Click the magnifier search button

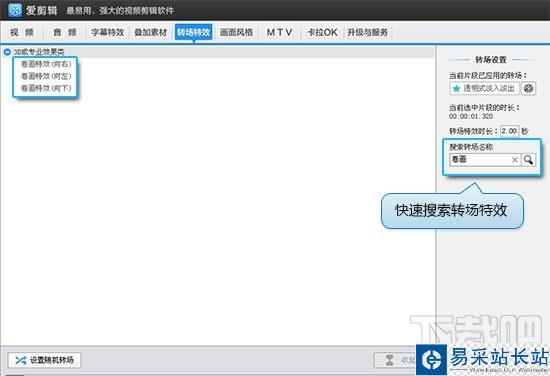pyautogui.click(x=529, y=160)
